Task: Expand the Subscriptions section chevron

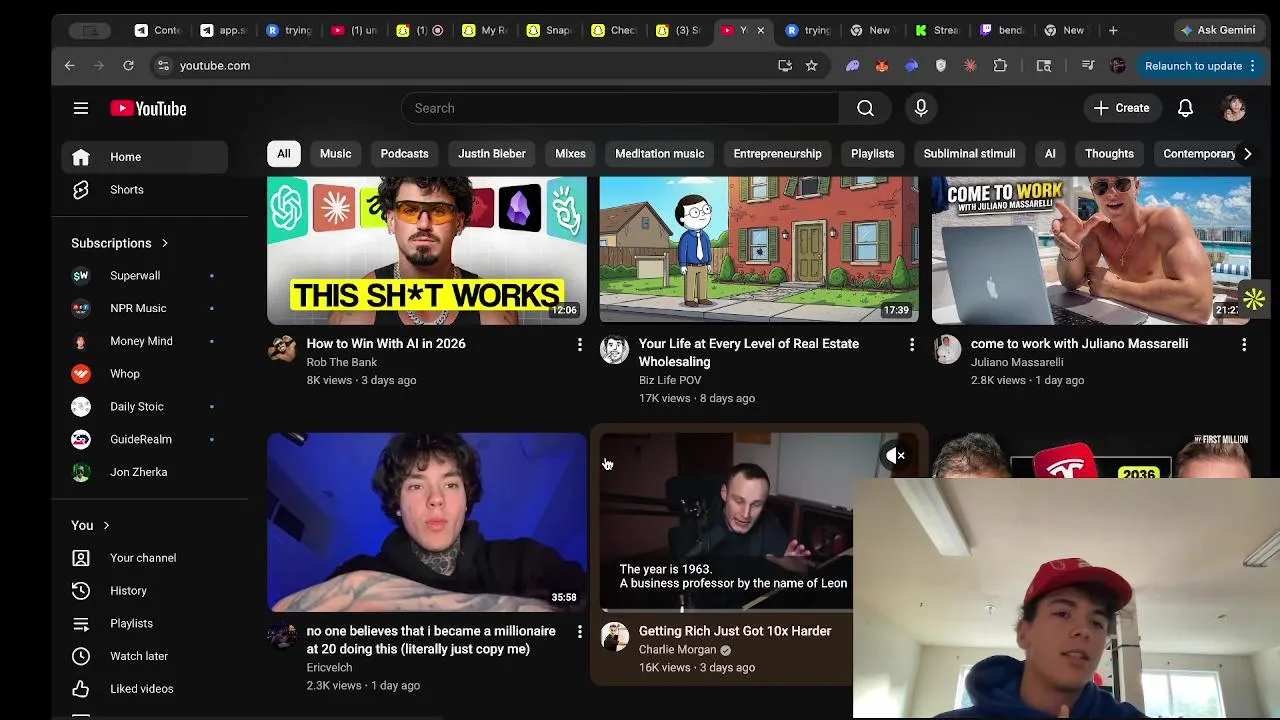Action: (165, 243)
